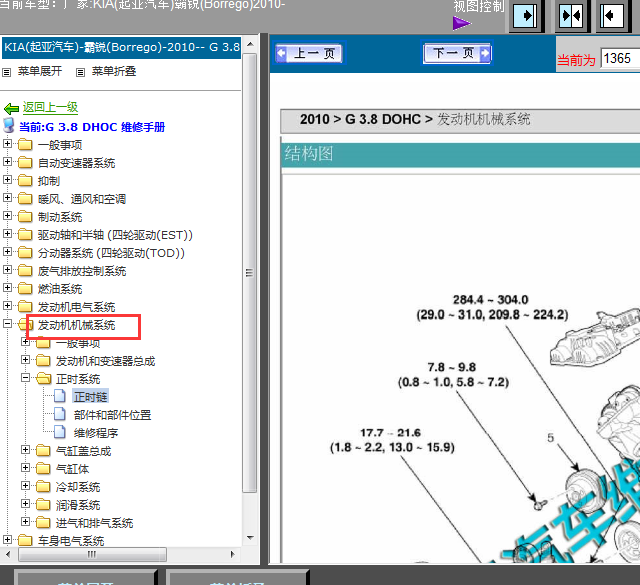The width and height of the screenshot is (640, 585).
Task: Click the purple play triangle under 视图控制
Action: tap(462, 23)
